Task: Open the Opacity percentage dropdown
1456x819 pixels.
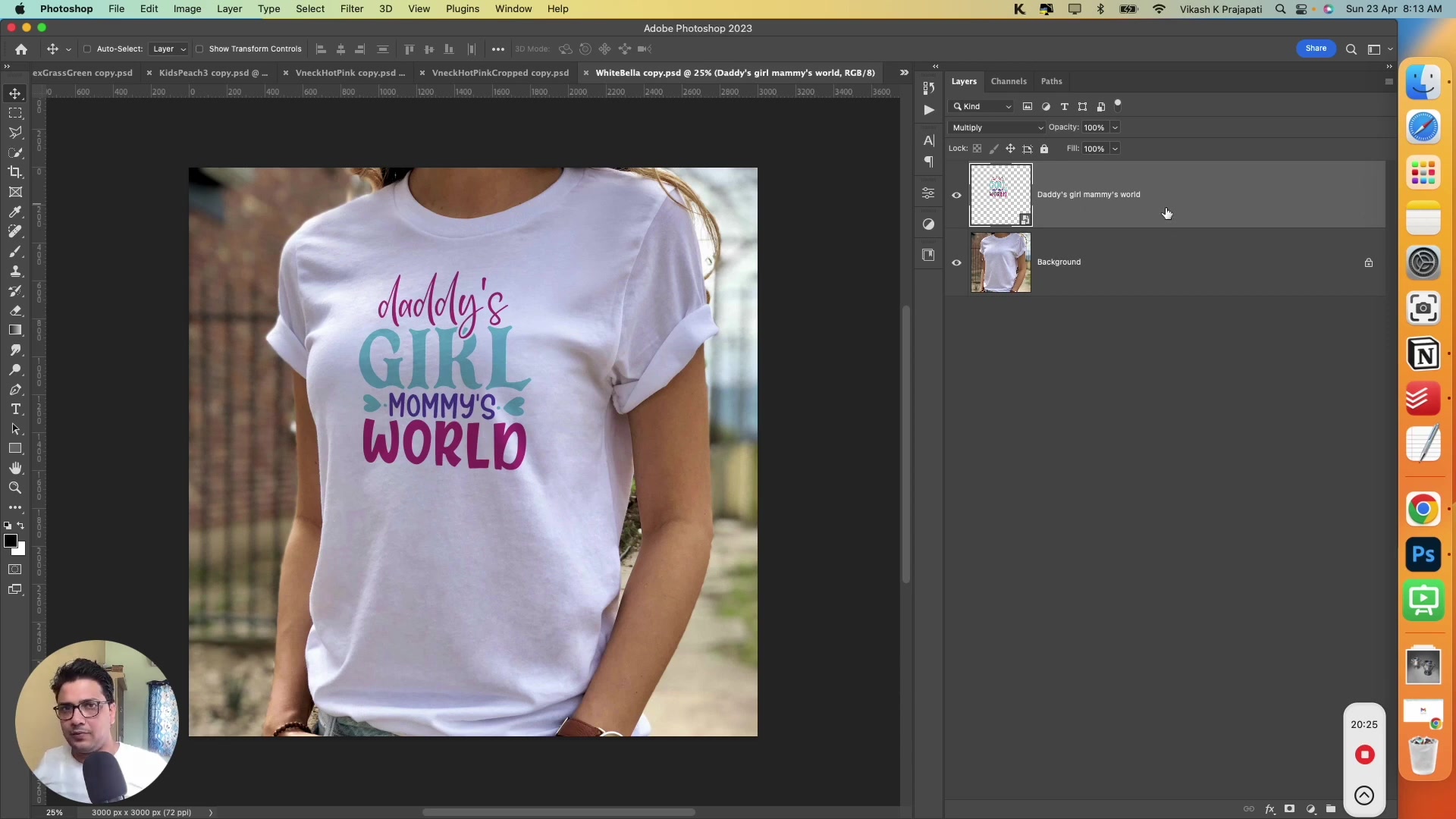Action: tap(1113, 127)
